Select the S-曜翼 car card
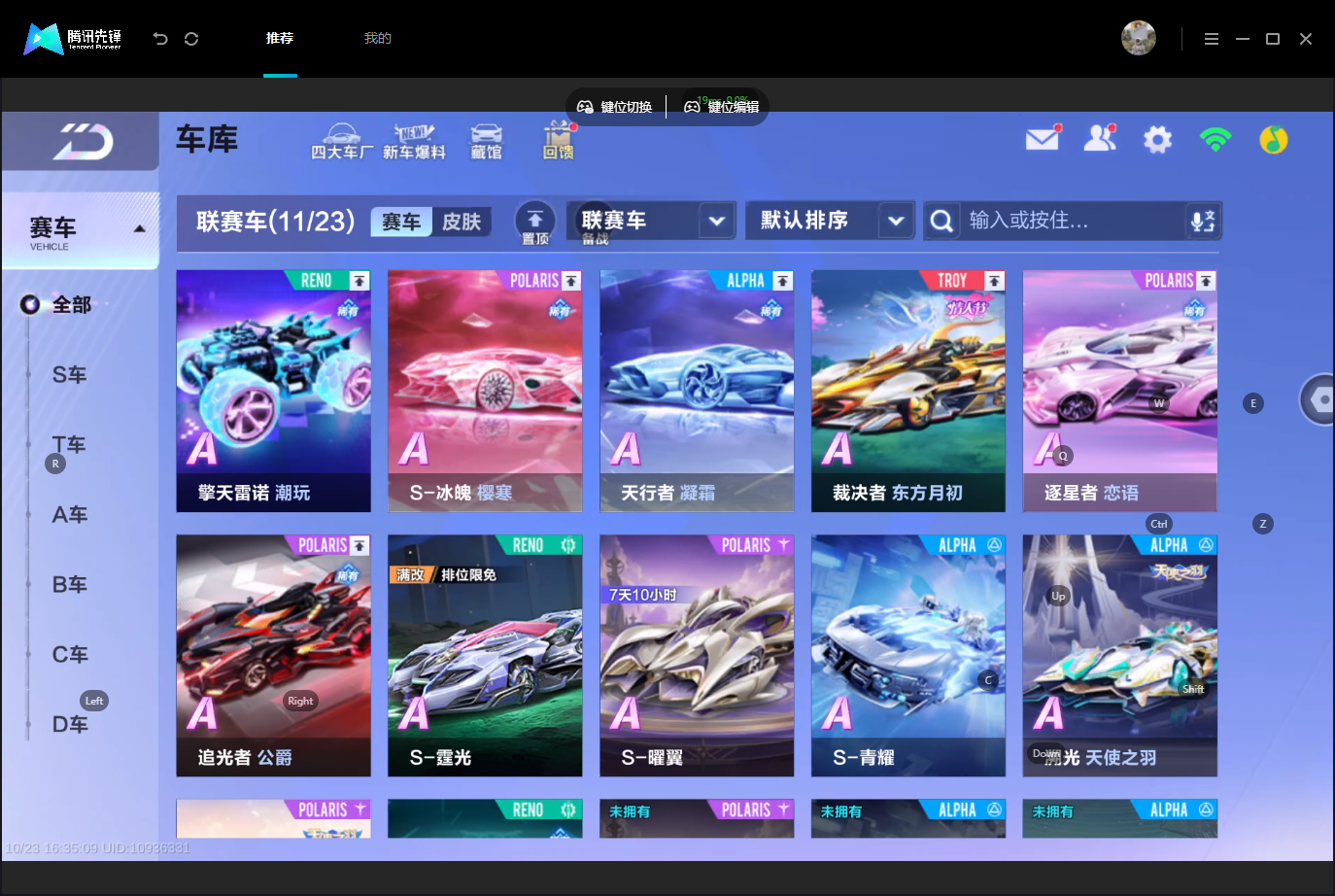The height and width of the screenshot is (896, 1335). click(x=697, y=656)
